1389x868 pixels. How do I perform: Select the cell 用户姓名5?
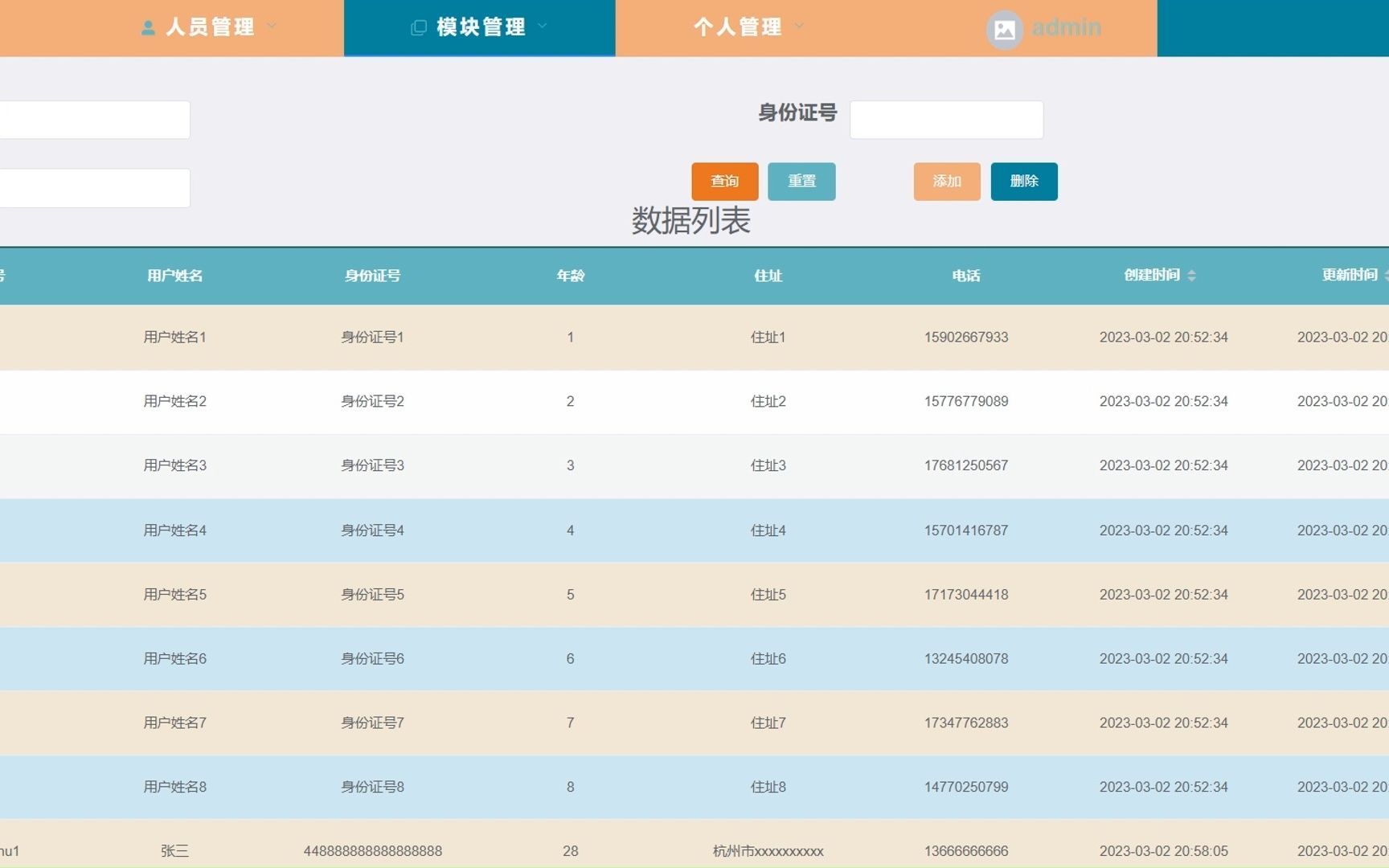coord(175,595)
